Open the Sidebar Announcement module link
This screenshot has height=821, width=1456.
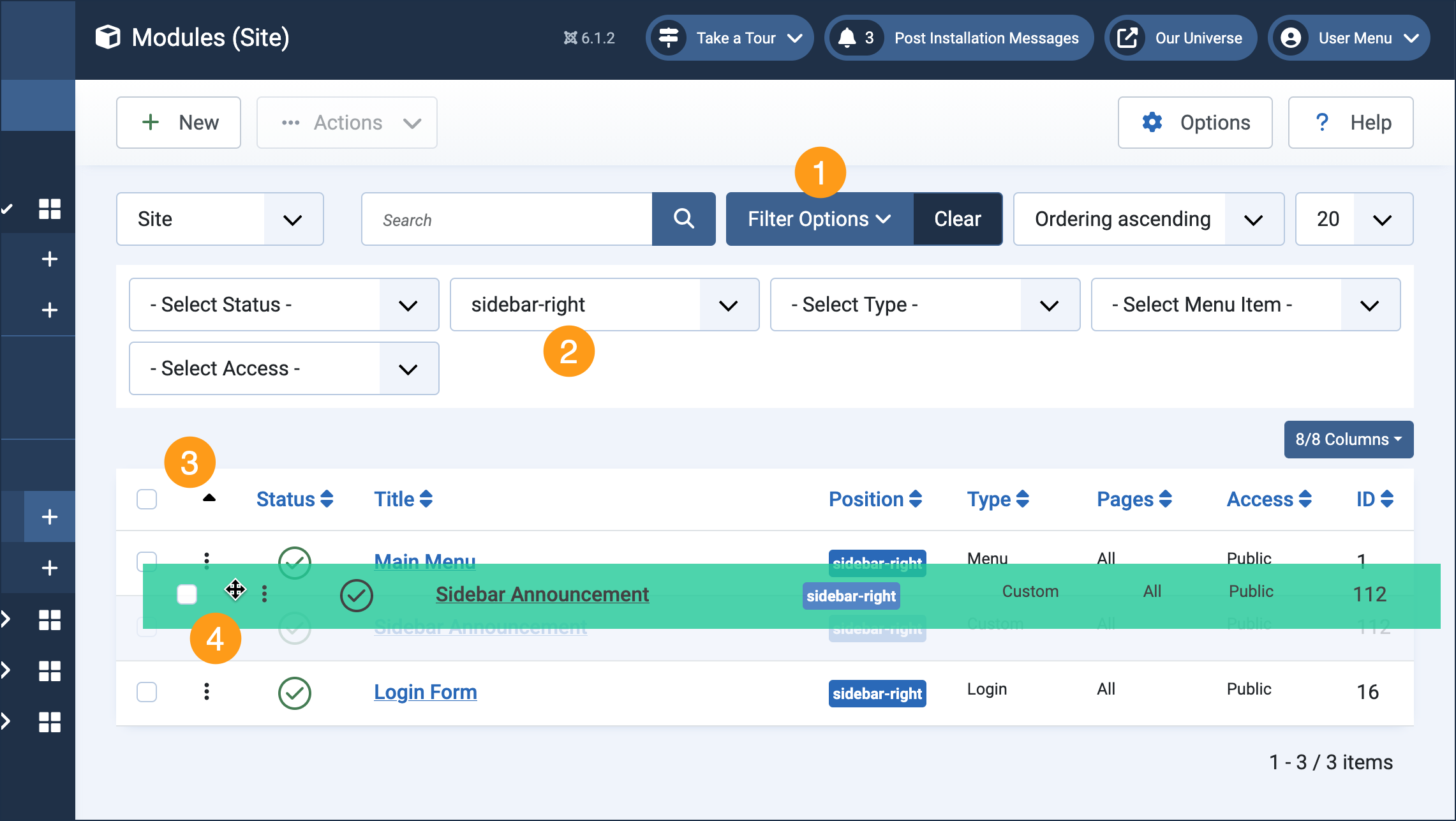pyautogui.click(x=542, y=594)
